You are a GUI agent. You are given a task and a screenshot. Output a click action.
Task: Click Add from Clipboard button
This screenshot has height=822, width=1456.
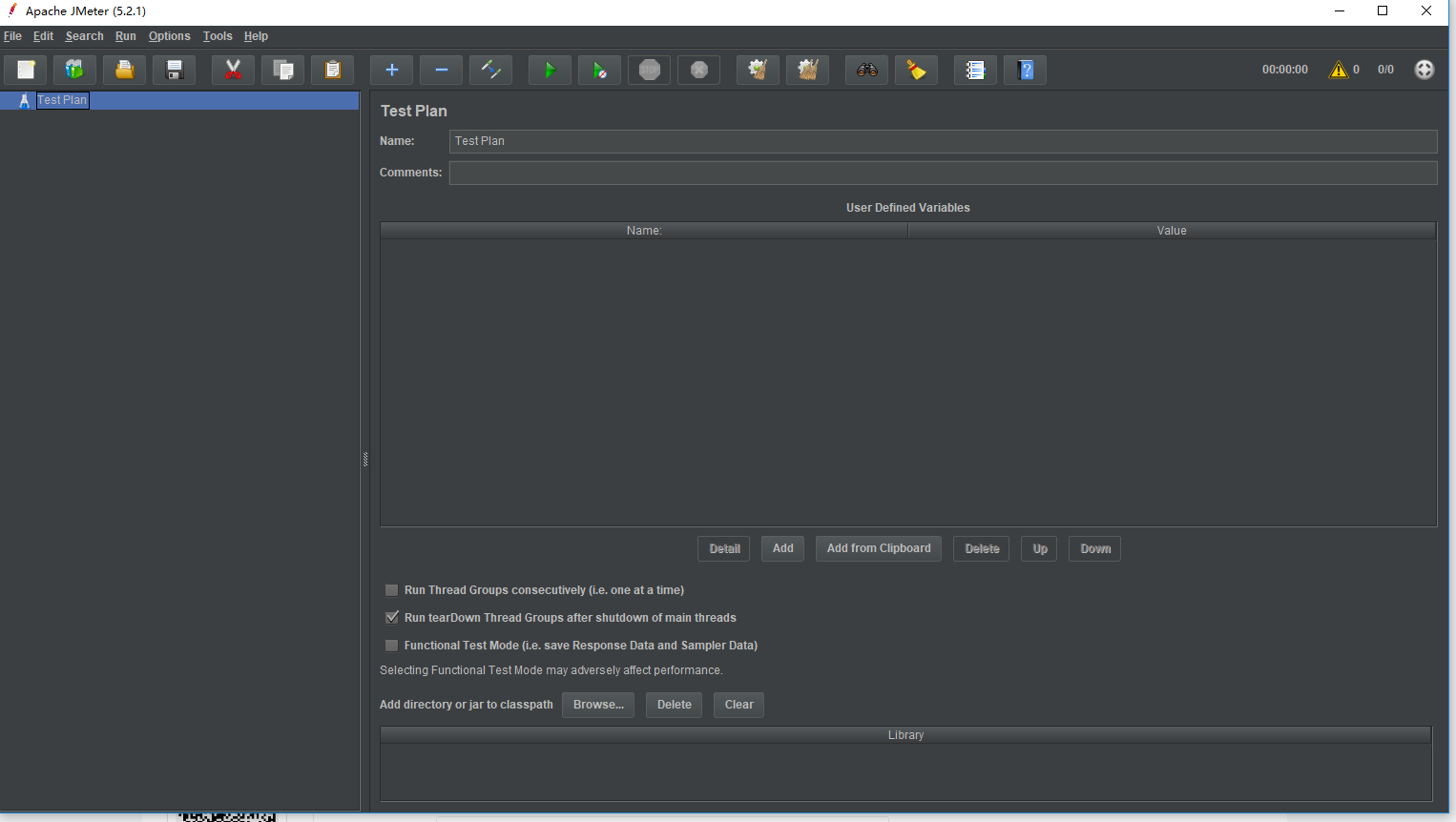(x=879, y=548)
